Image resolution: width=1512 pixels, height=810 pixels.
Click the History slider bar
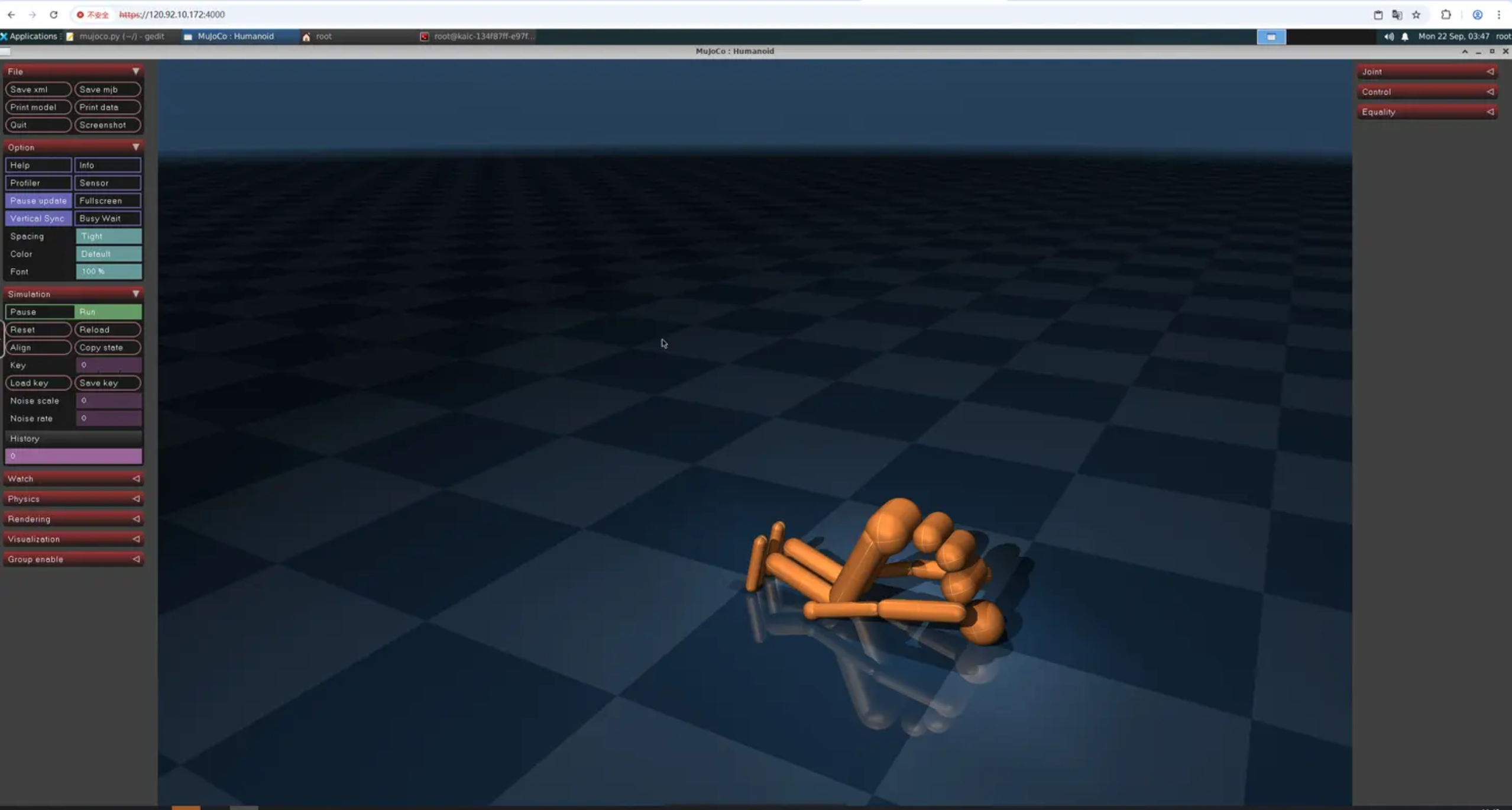[73, 456]
